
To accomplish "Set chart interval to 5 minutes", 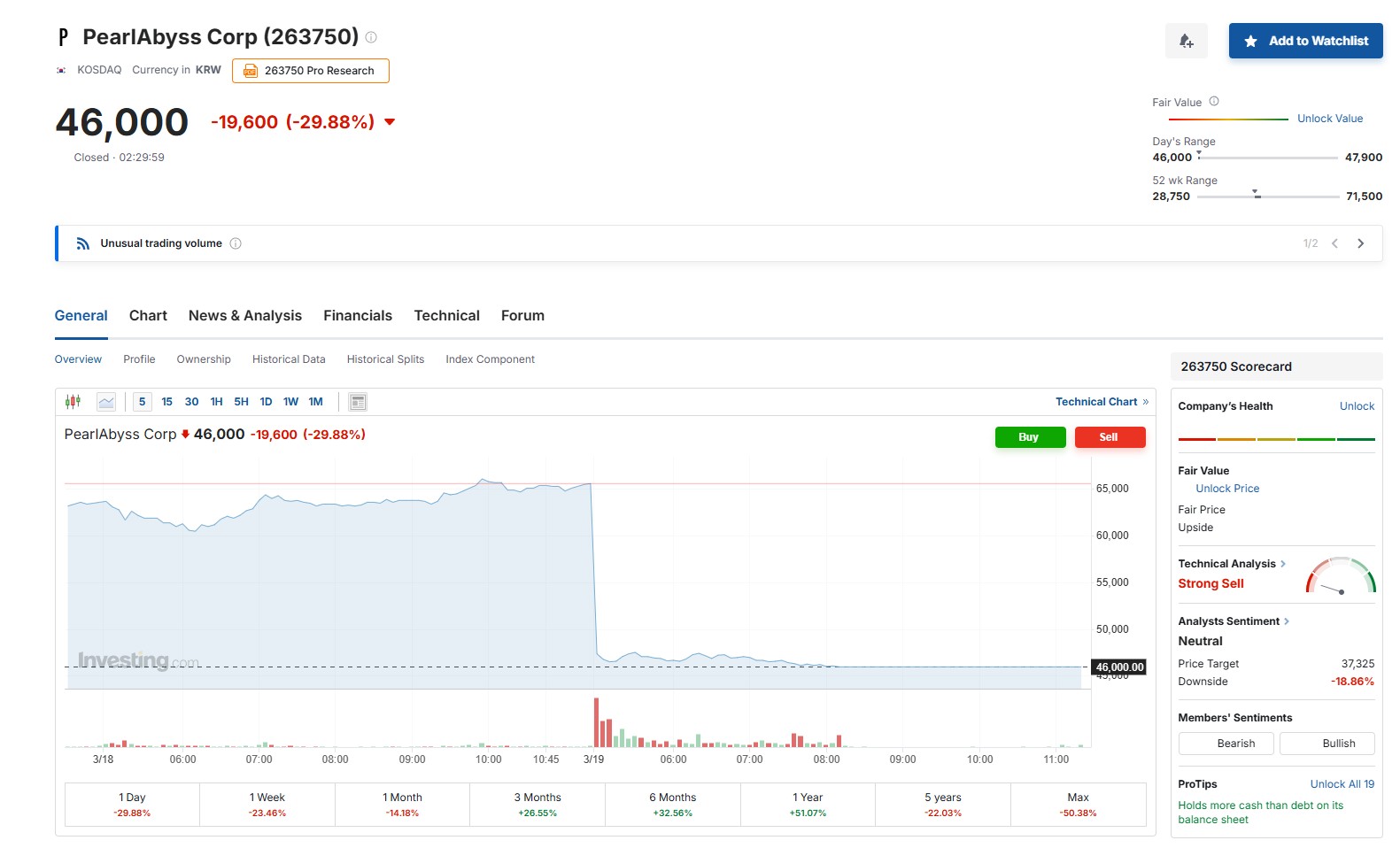I will 142,402.
